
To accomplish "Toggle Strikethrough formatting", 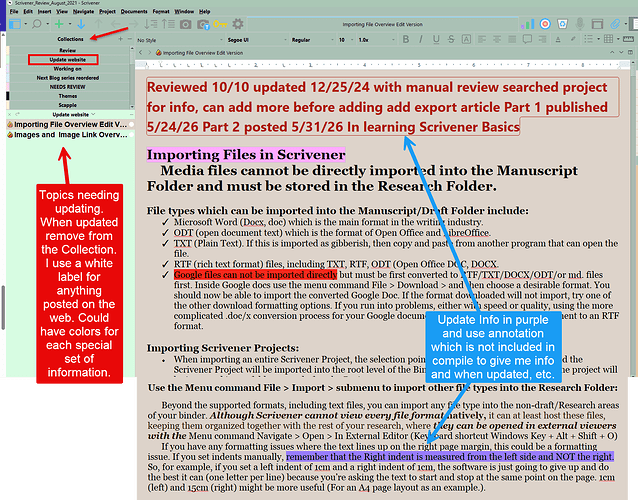I will click(451, 39).
